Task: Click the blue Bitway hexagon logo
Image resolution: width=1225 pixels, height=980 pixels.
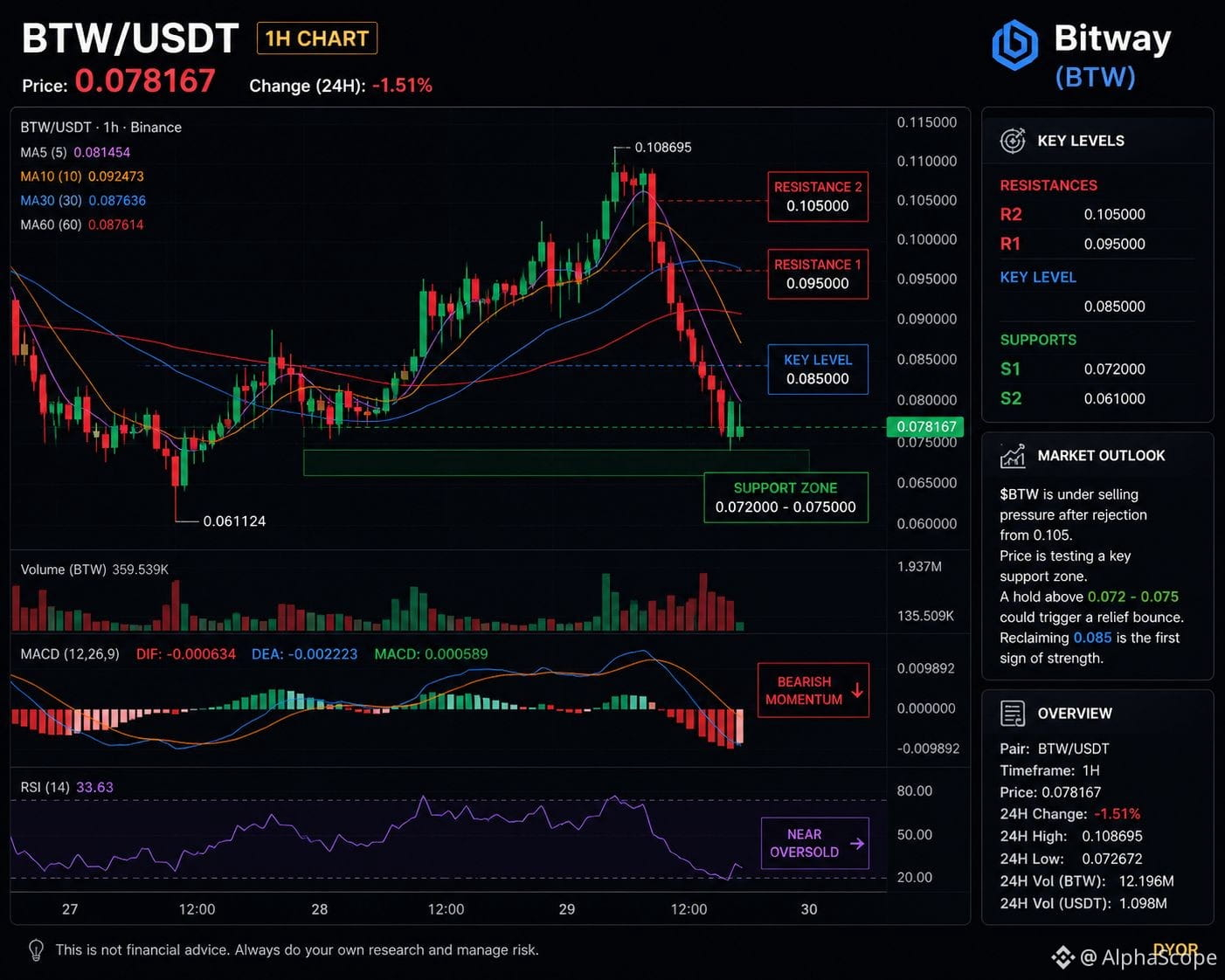Action: coord(1015,45)
